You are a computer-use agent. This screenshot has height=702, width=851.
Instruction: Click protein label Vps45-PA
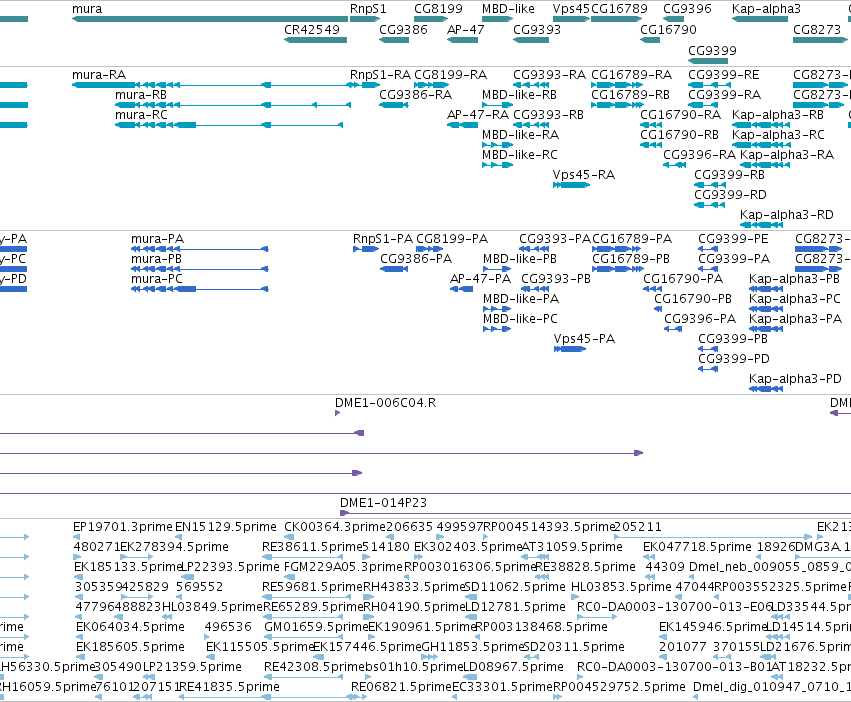[584, 339]
